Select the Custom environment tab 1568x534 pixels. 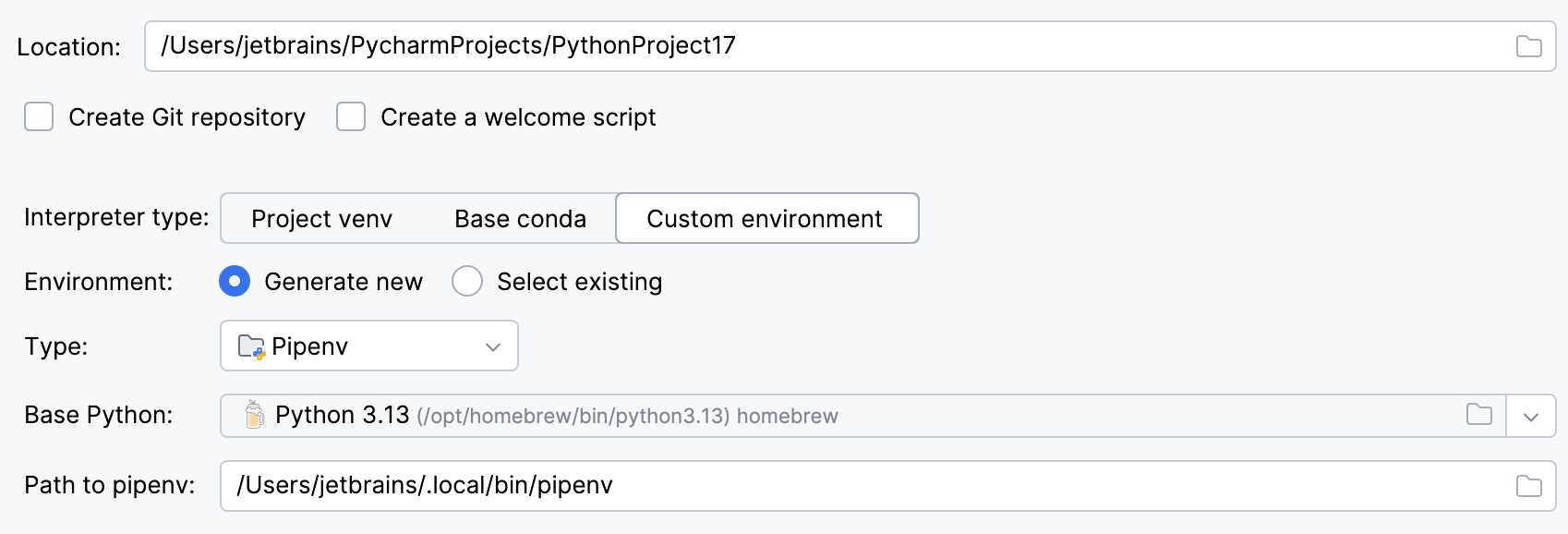coord(766,219)
